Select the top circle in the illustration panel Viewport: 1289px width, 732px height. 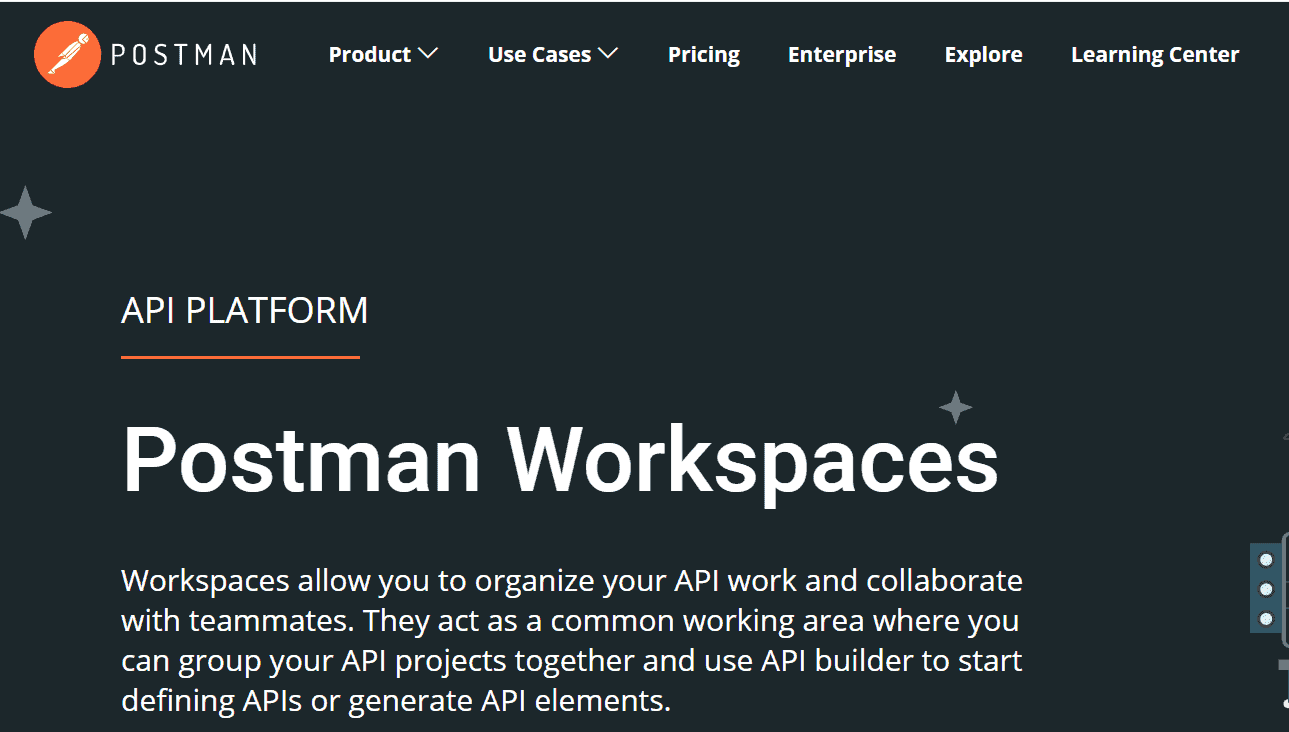point(1266,560)
